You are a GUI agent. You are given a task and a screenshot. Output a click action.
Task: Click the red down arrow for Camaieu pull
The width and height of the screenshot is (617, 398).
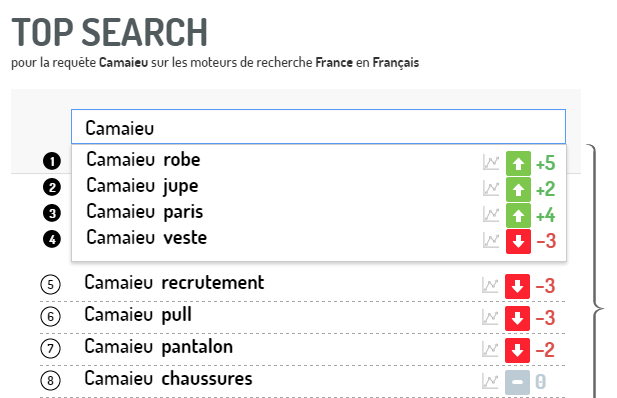tap(517, 318)
